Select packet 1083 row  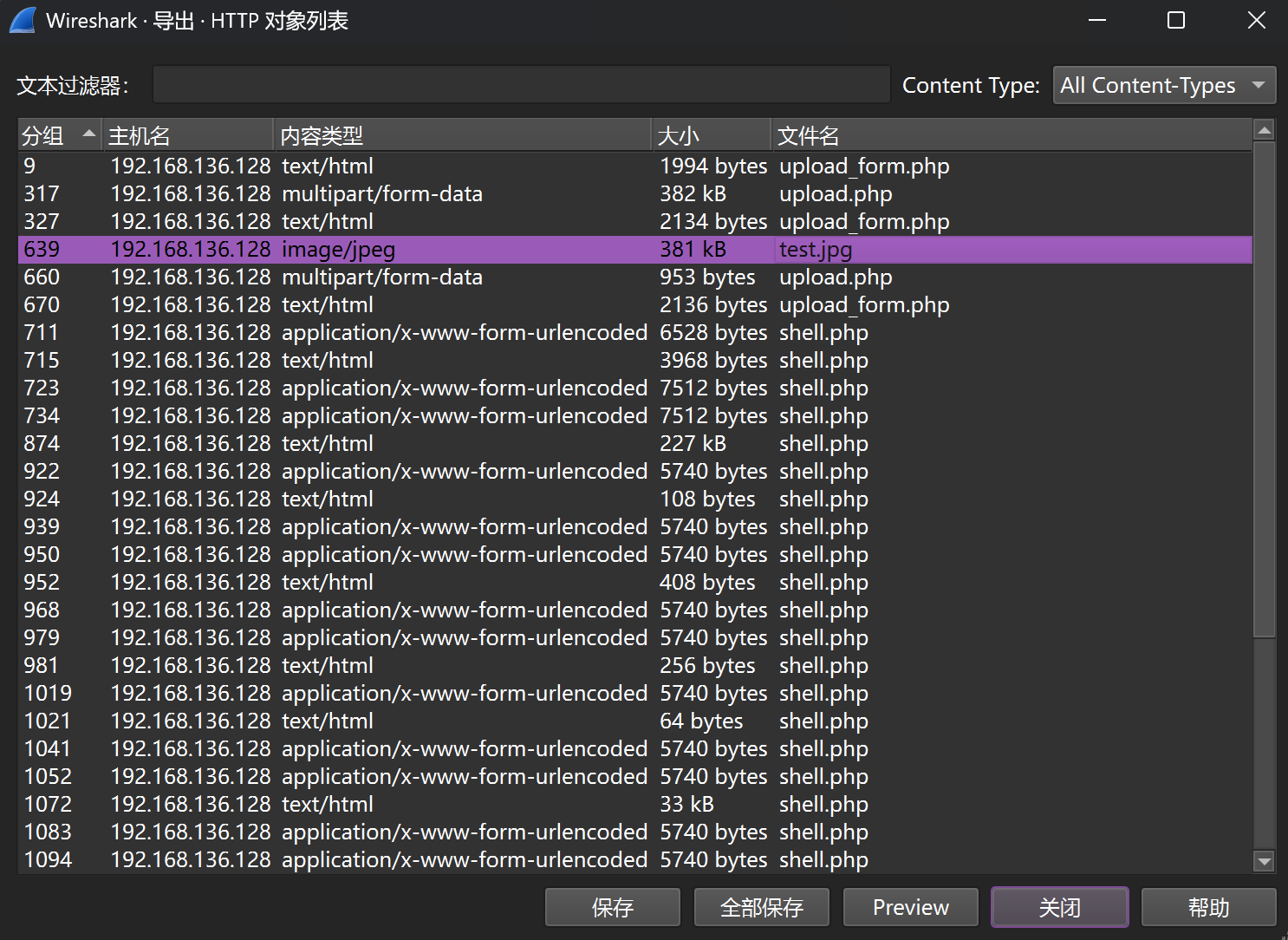[x=635, y=832]
